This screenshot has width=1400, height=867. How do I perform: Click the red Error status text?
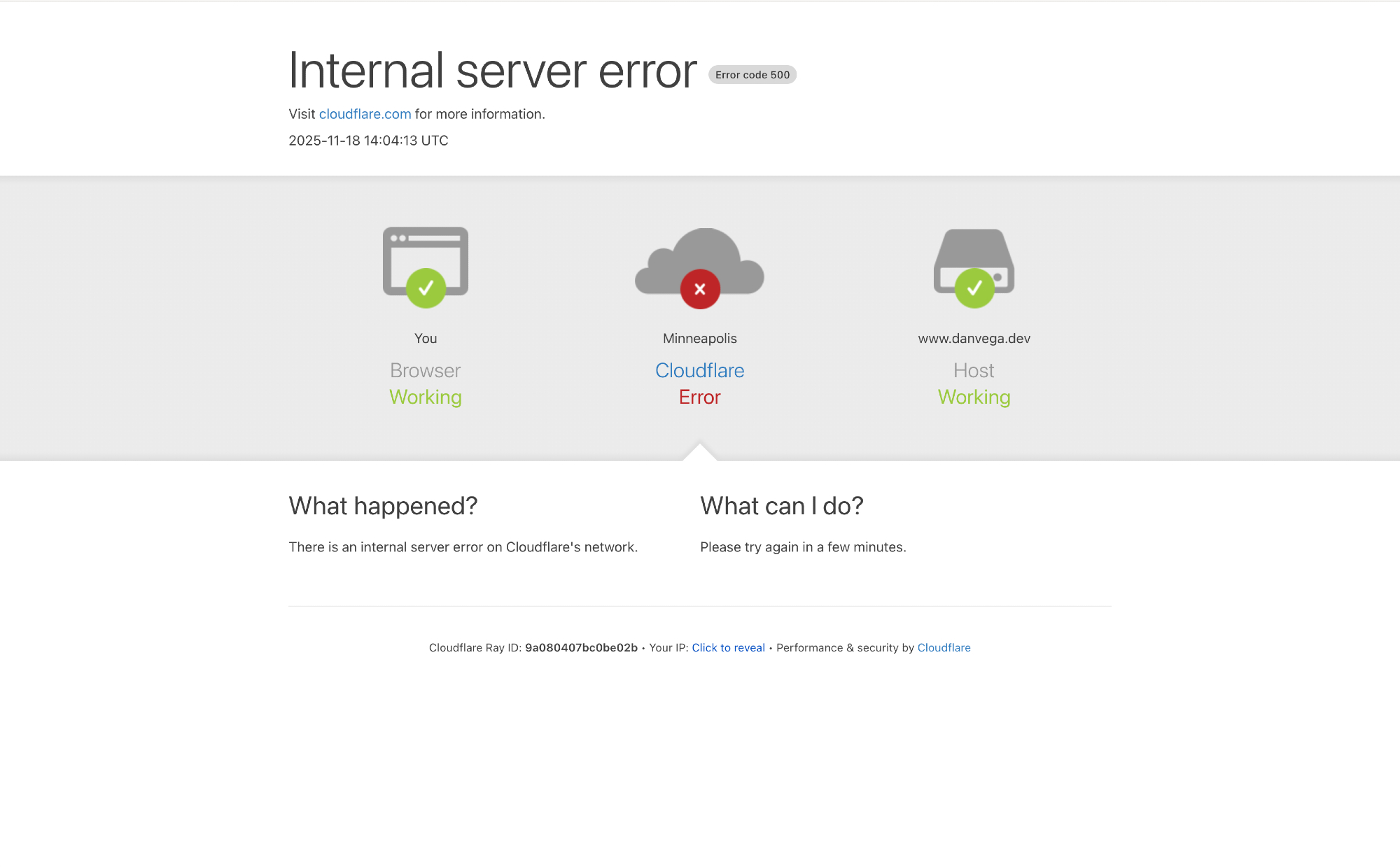point(699,397)
